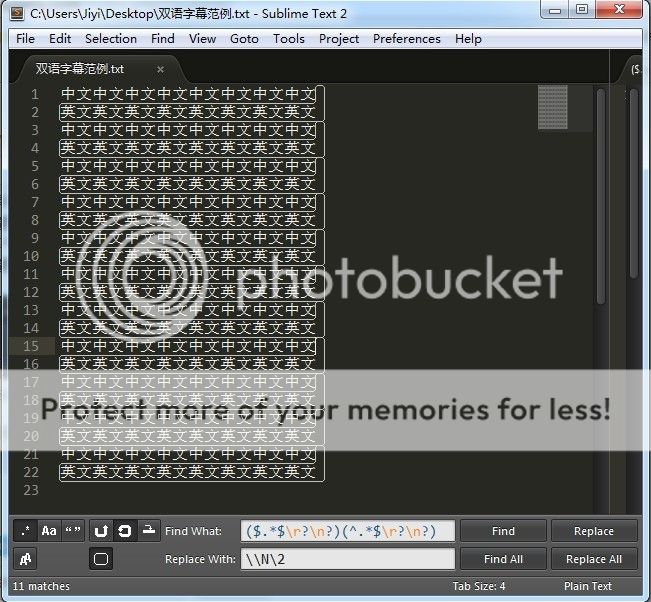Click the minimap preview thumbnail
This screenshot has height=602, width=651.
[552, 105]
